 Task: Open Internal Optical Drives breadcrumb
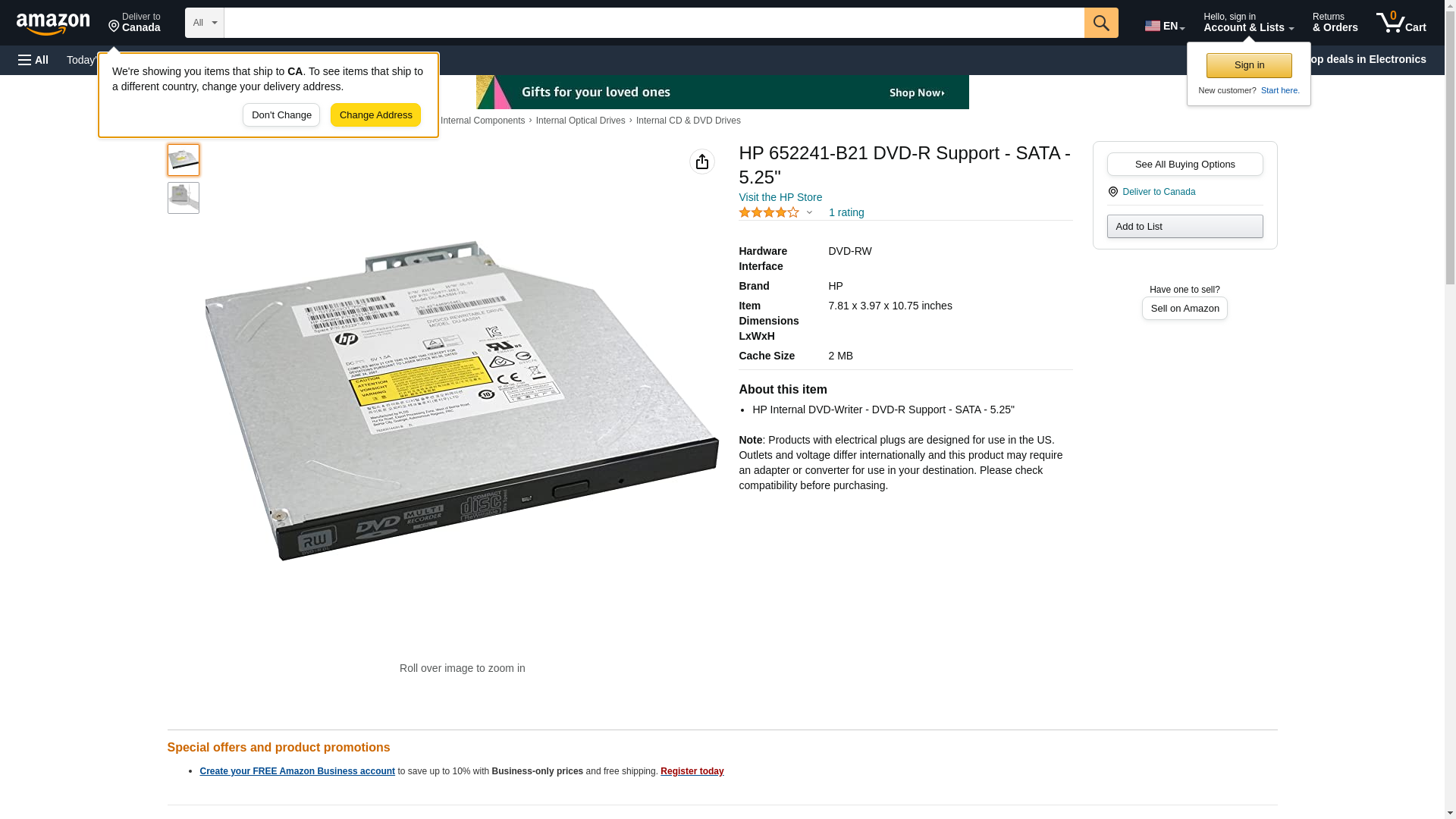click(580, 121)
